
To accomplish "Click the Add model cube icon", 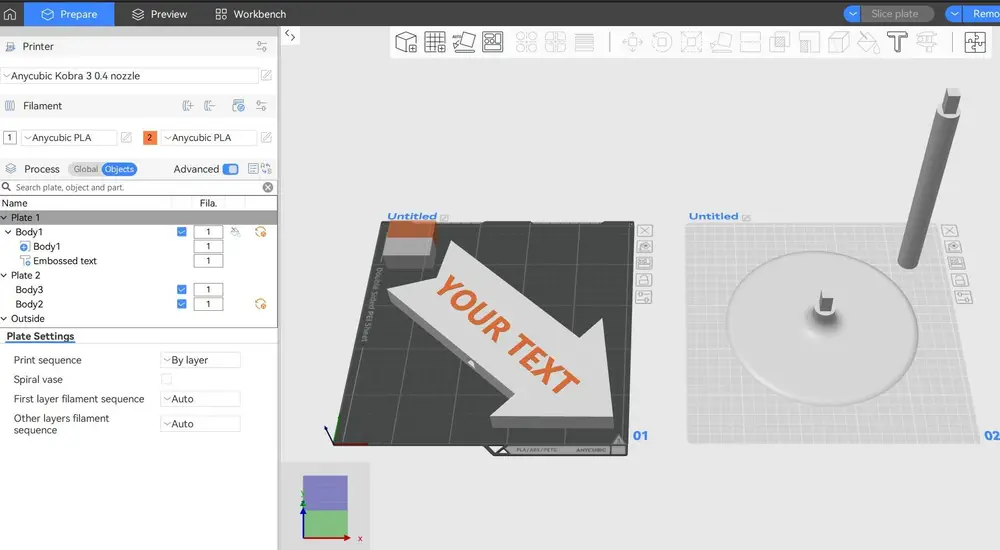I will click(x=406, y=42).
